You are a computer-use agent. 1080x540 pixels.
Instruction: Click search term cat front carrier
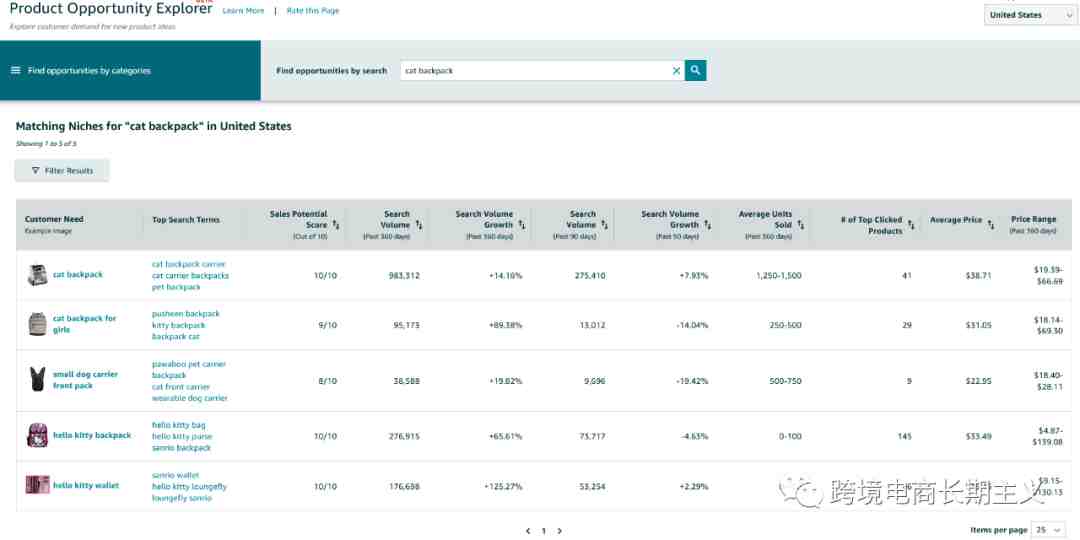(x=180, y=387)
